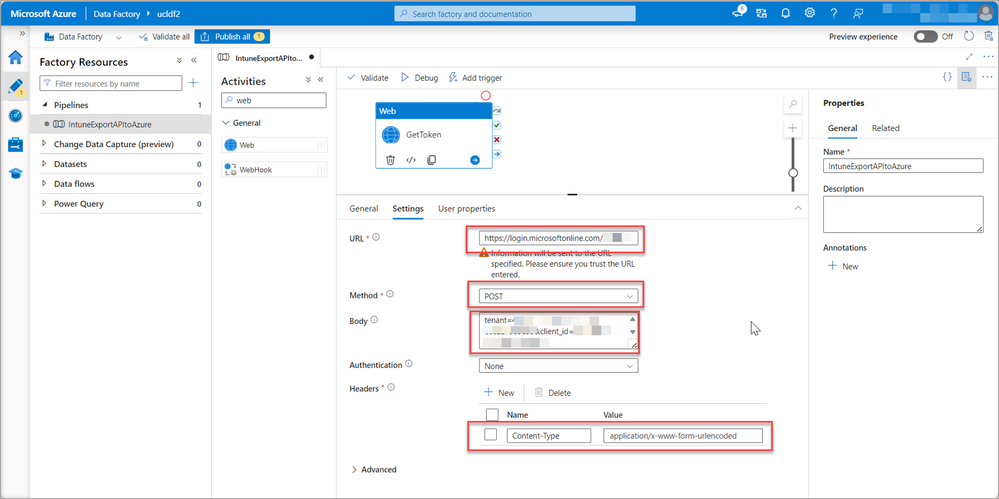This screenshot has height=499, width=999.
Task: Click Add trigger button
Action: pyautogui.click(x=475, y=78)
